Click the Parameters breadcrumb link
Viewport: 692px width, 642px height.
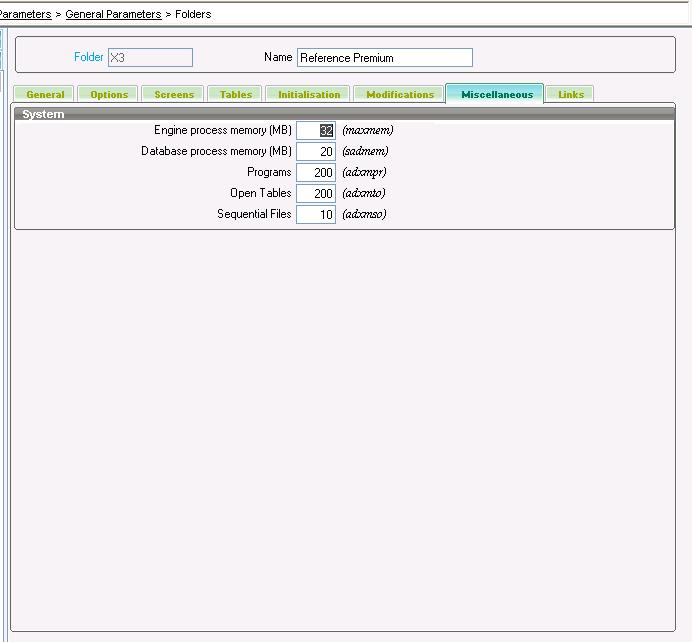point(25,14)
